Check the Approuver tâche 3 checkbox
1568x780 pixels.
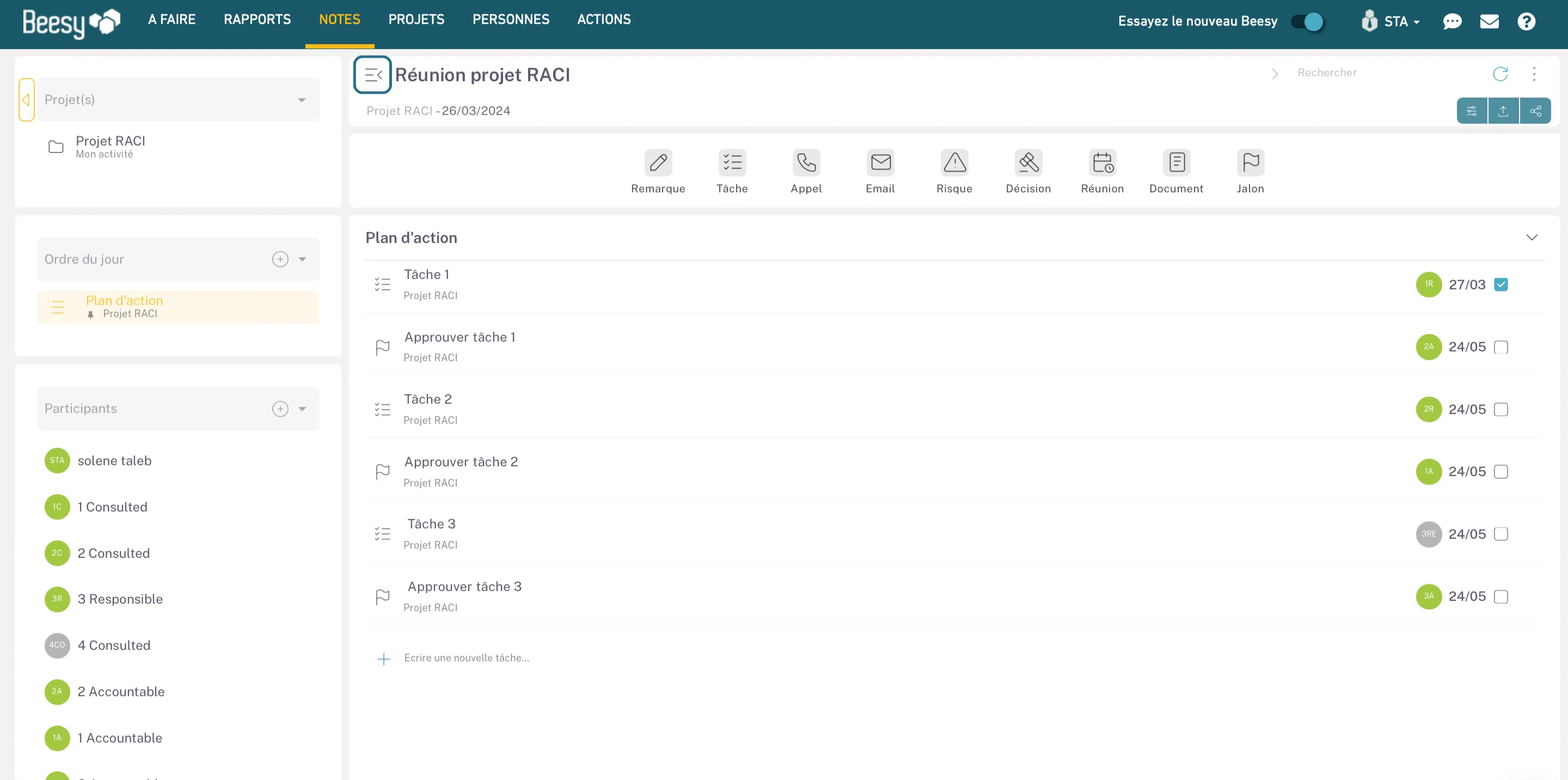(1501, 597)
